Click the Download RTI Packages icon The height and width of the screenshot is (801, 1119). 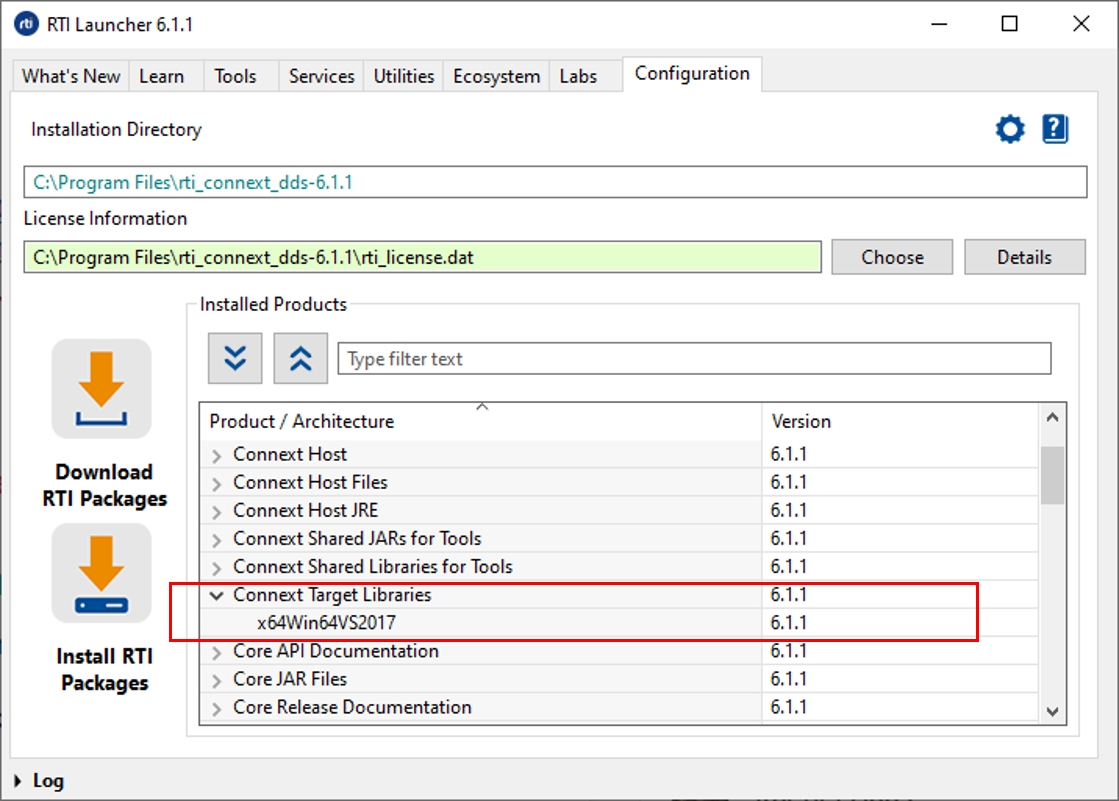click(102, 389)
